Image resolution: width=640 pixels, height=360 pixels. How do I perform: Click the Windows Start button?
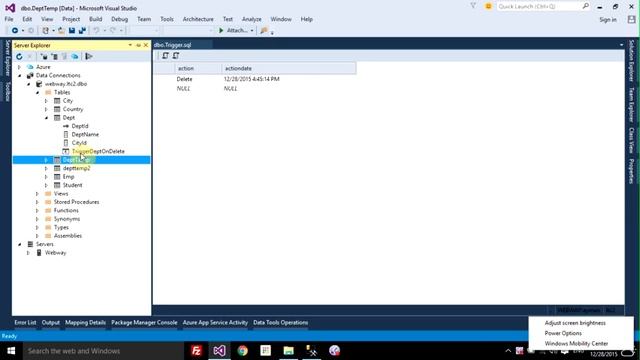[x=11, y=351]
